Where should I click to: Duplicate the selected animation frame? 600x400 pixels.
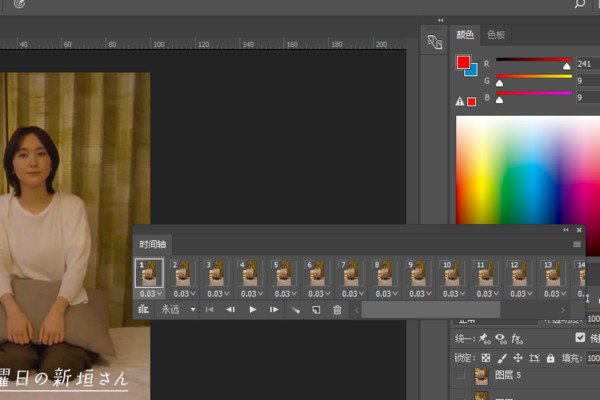(x=316, y=310)
